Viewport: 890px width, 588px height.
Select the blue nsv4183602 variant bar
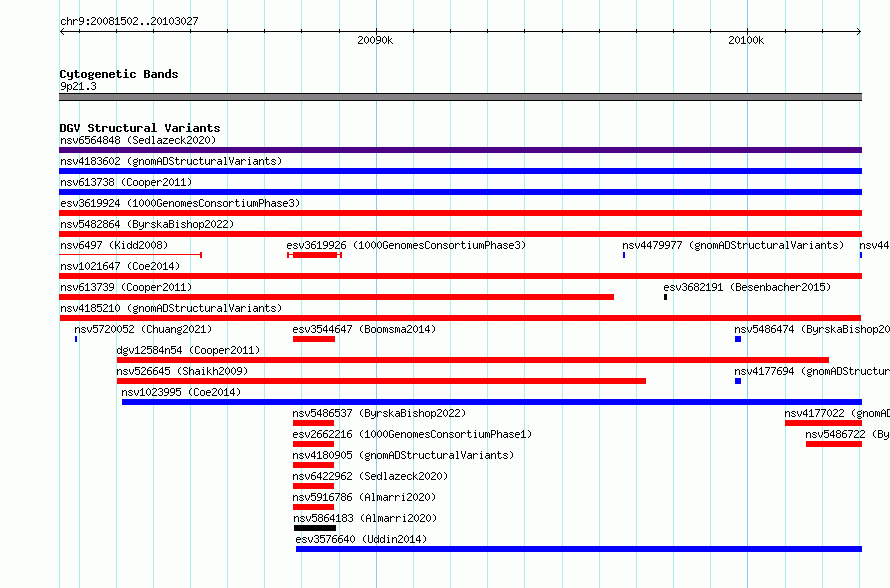460,171
